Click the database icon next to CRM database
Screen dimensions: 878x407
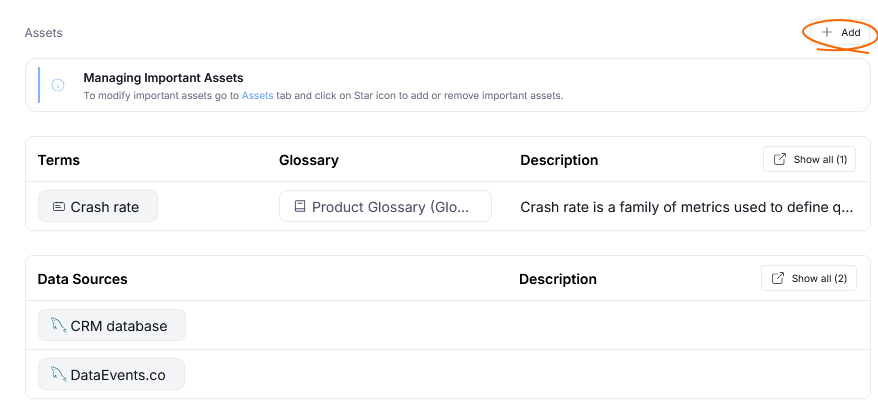tap(58, 325)
